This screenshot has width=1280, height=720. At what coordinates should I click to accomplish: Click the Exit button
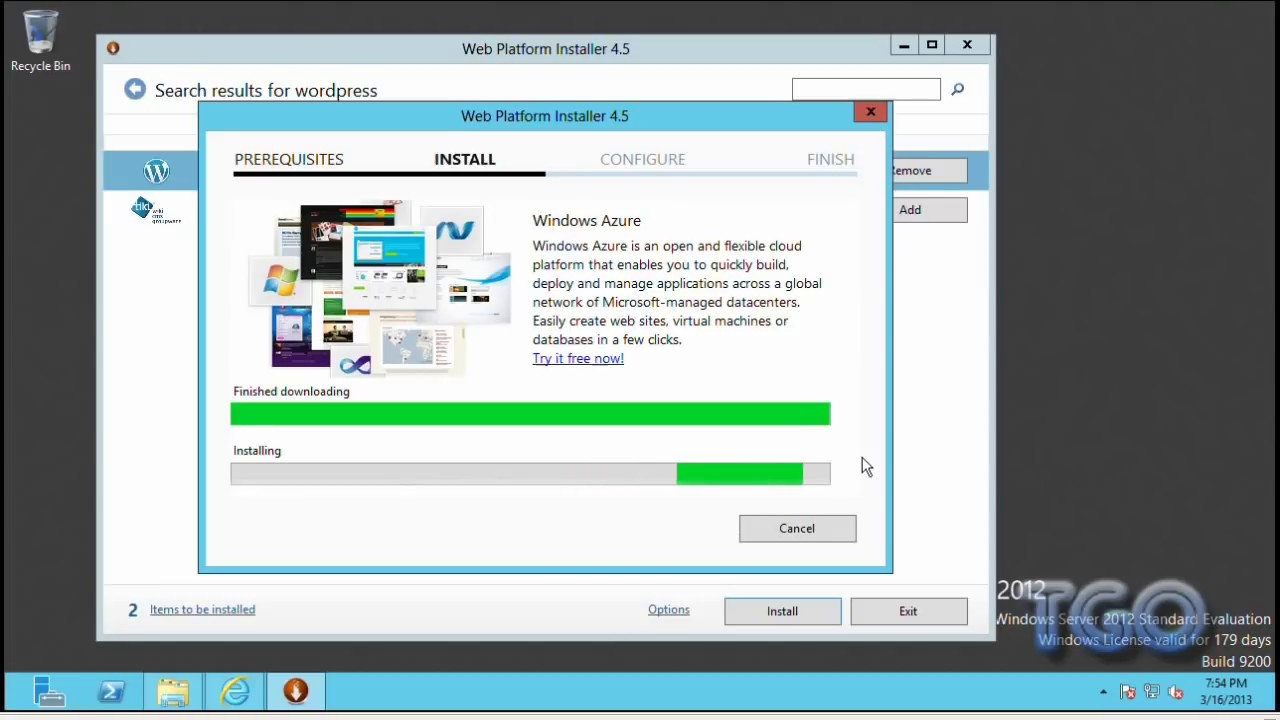tap(908, 611)
